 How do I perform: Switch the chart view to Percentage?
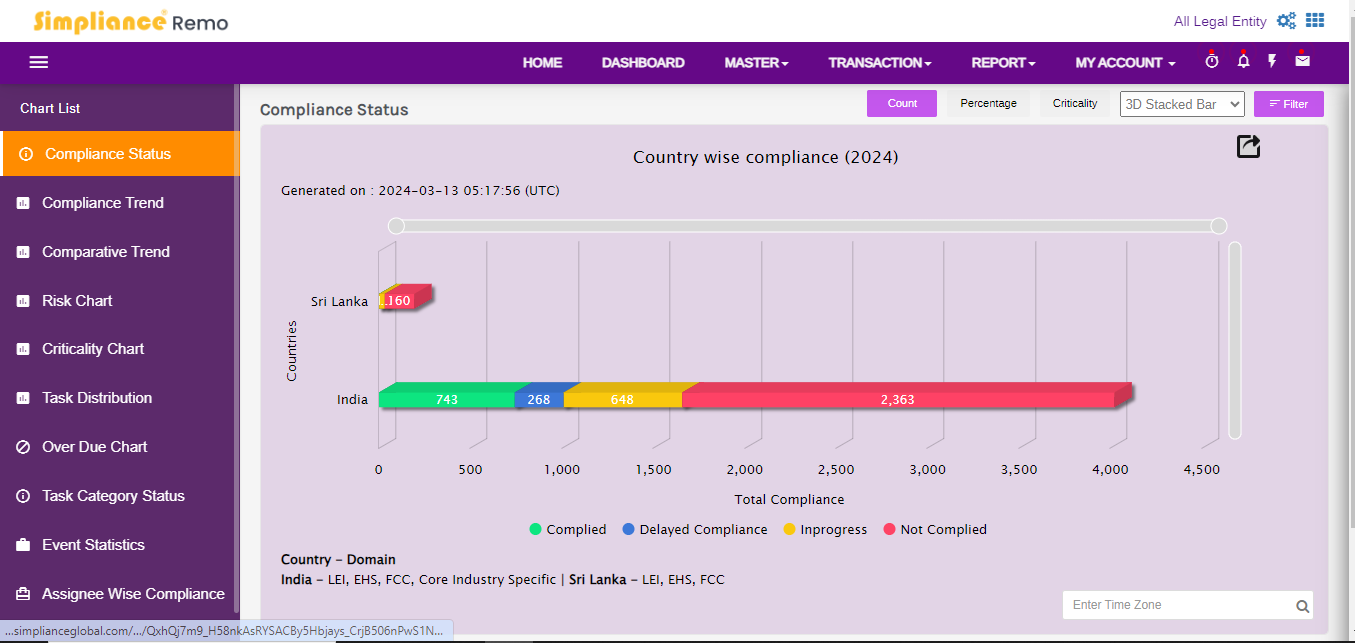click(x=988, y=104)
